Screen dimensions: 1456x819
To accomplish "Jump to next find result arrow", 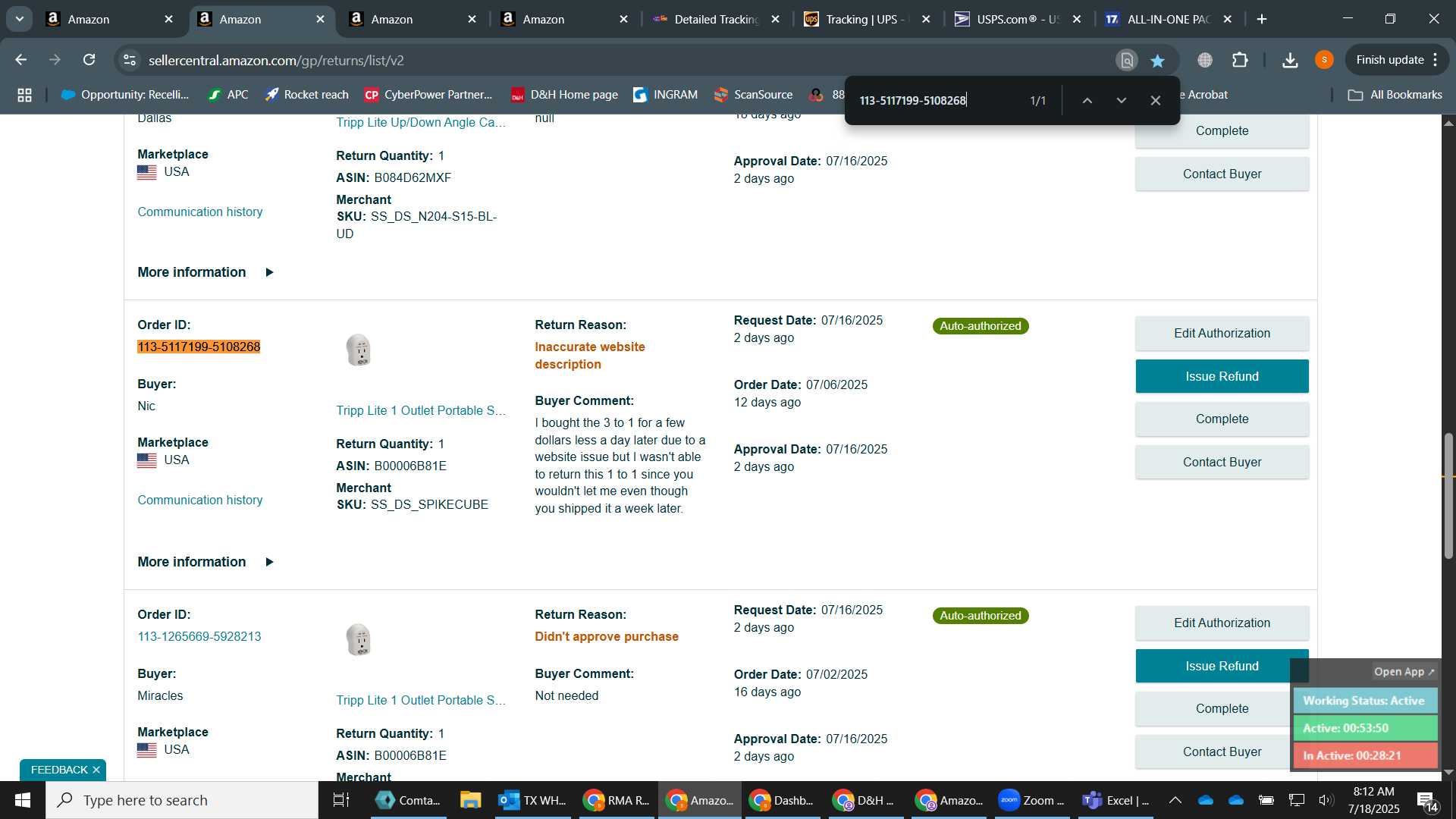I will click(1121, 100).
